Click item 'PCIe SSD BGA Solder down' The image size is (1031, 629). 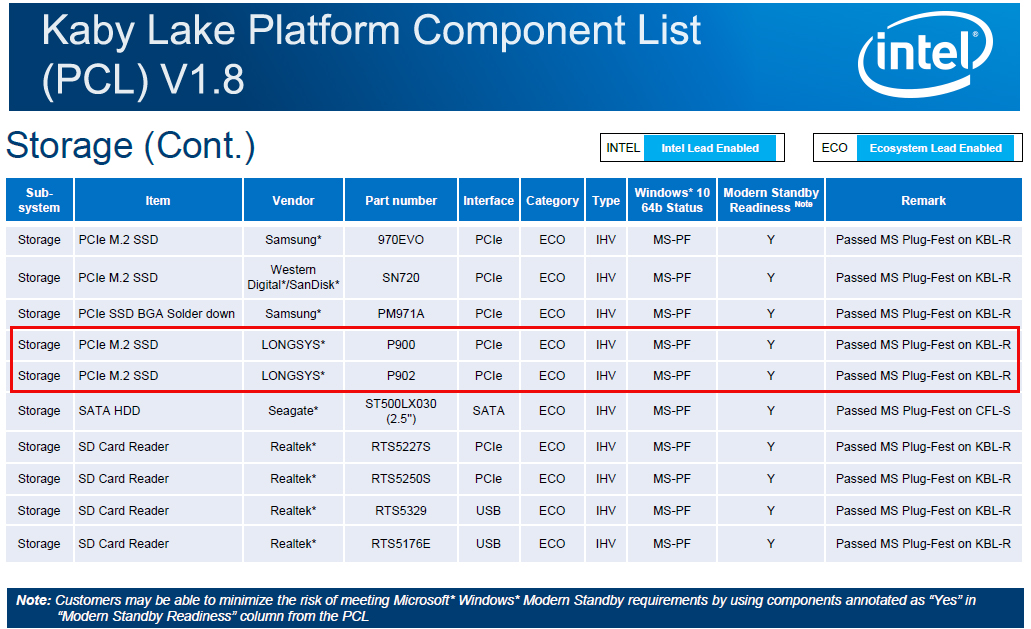pyautogui.click(x=156, y=314)
